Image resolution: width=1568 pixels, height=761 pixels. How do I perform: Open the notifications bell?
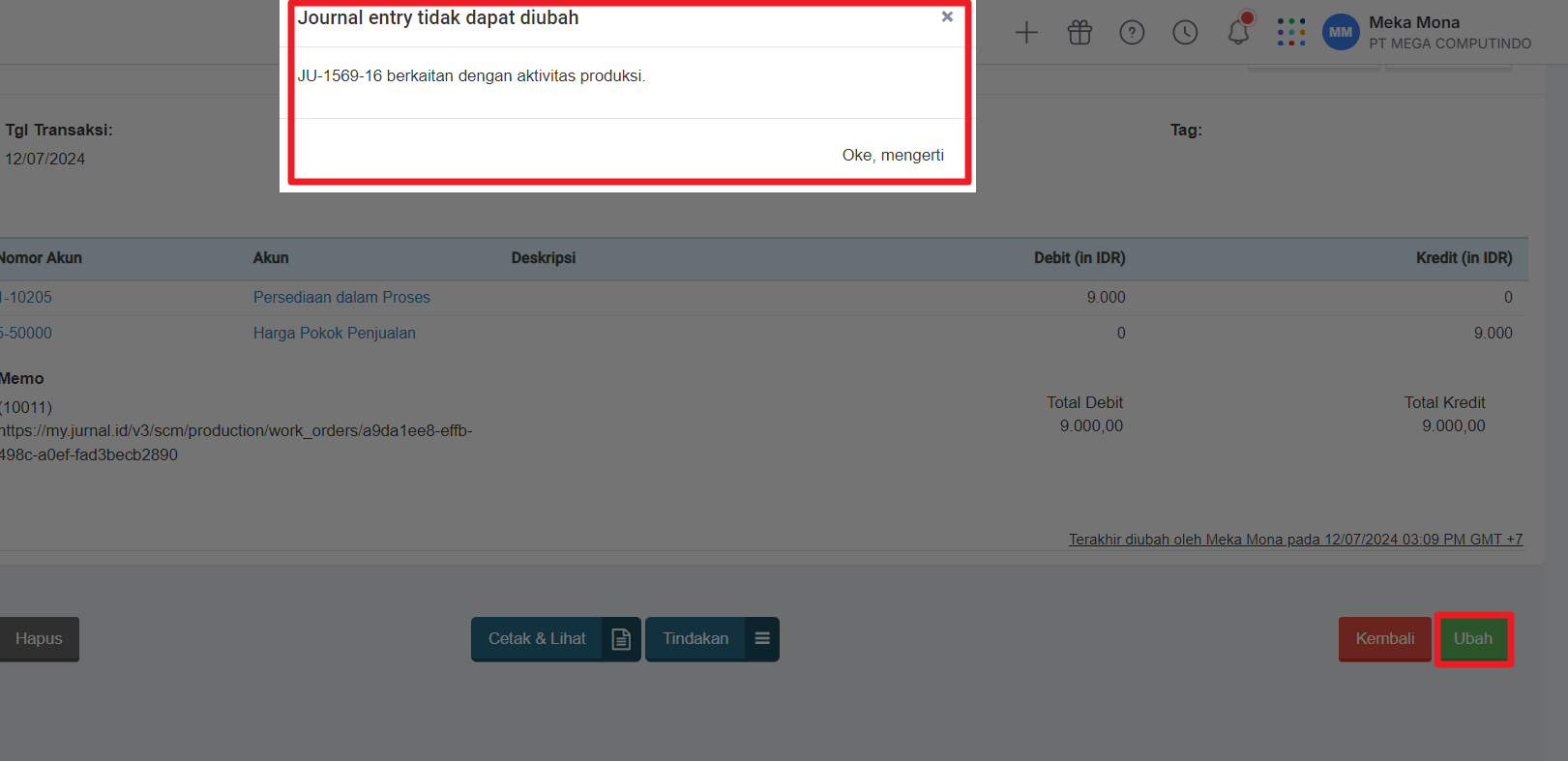click(1238, 32)
